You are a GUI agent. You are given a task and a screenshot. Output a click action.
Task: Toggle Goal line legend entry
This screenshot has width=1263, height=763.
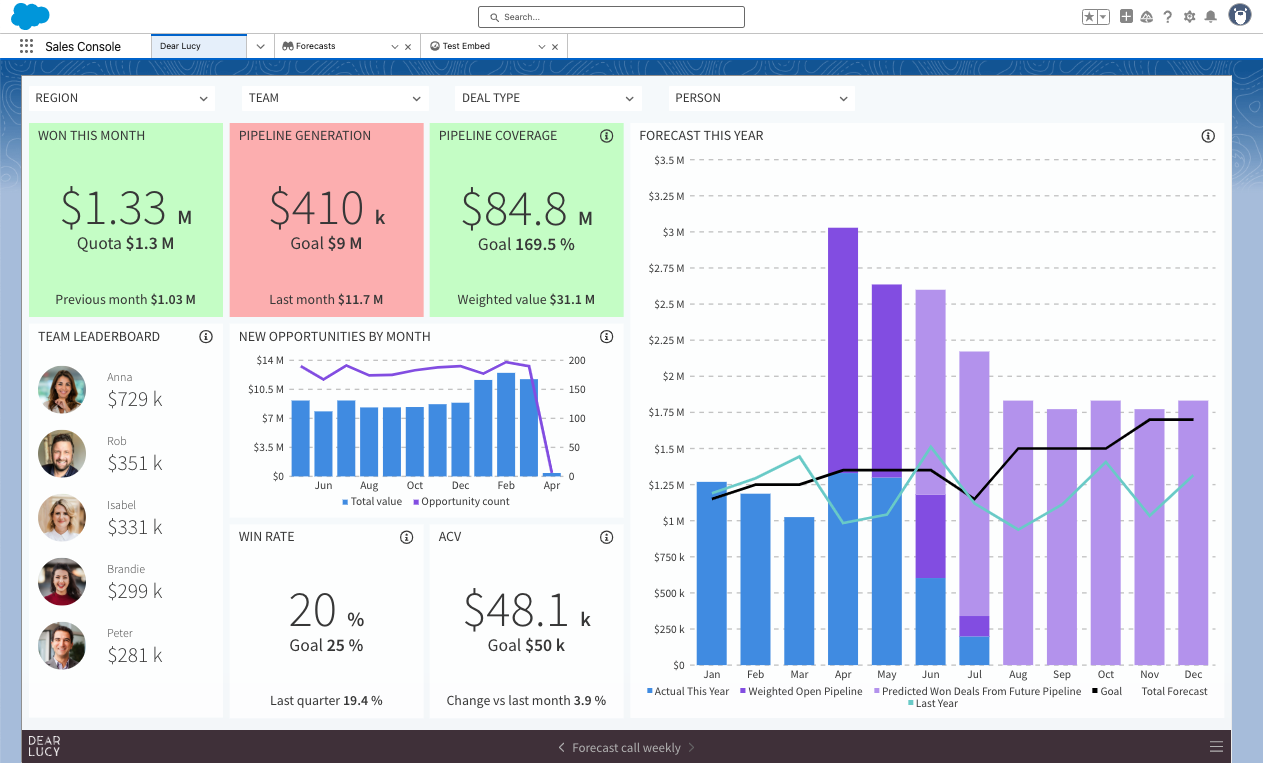[x=1107, y=692]
